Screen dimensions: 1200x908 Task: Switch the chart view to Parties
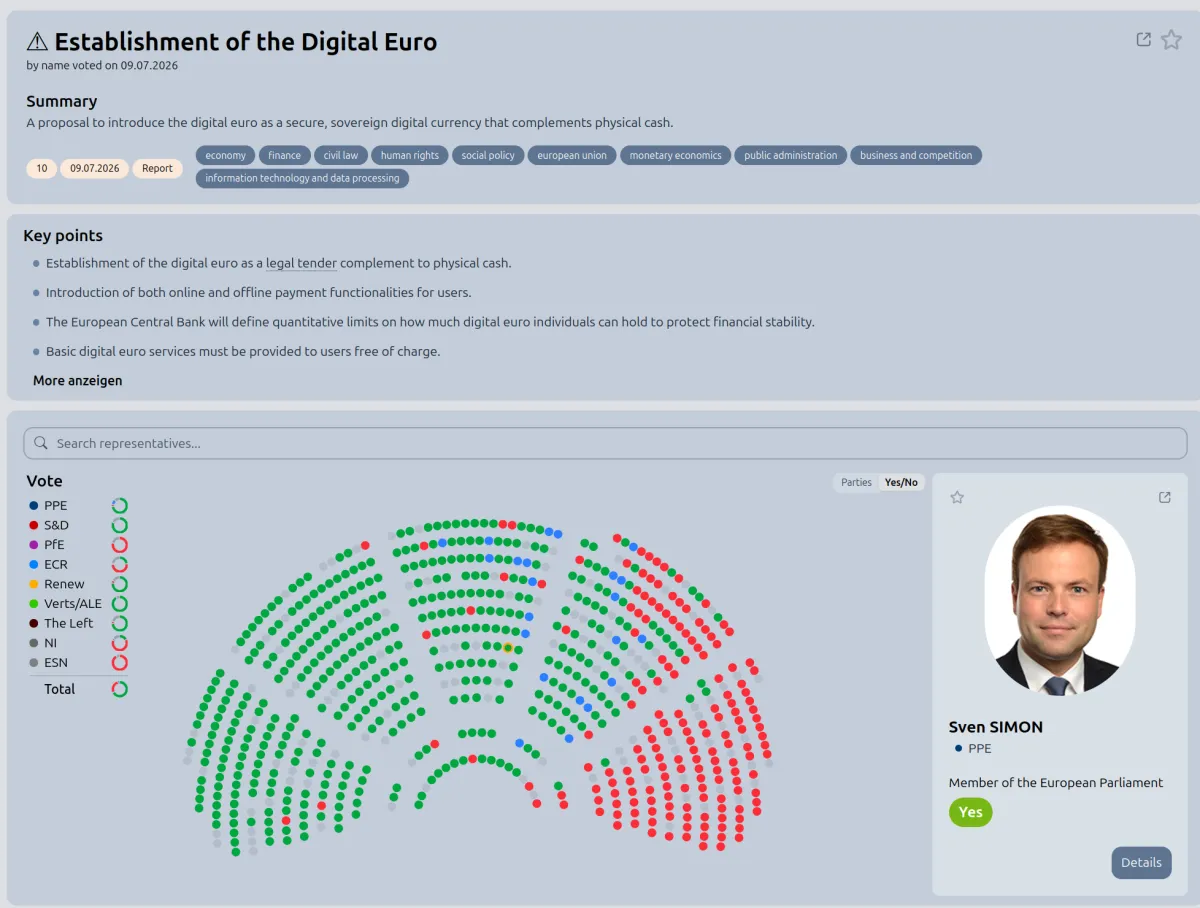(x=856, y=483)
